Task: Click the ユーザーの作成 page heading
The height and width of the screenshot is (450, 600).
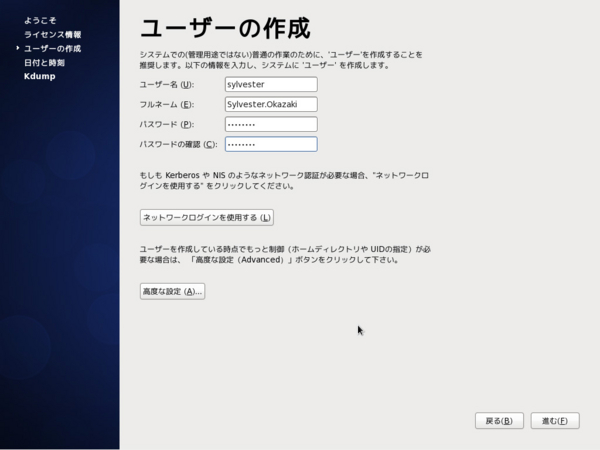Action: pyautogui.click(x=225, y=28)
